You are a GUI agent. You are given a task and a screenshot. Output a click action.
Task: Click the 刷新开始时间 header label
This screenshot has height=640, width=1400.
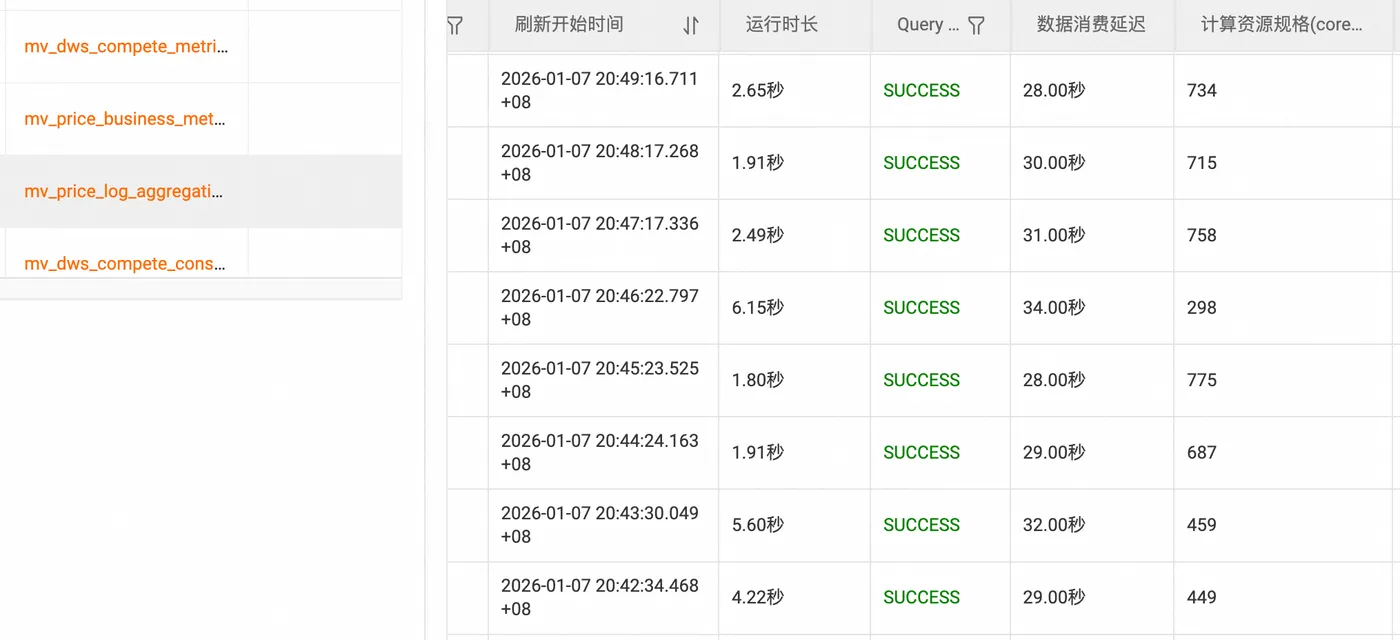coord(569,25)
